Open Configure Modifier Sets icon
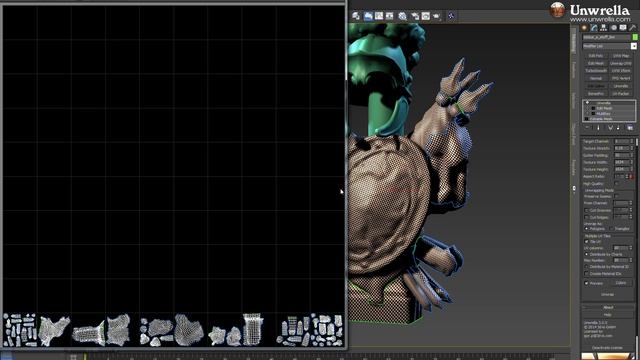Viewport: 640px width, 360px height. coord(630,128)
